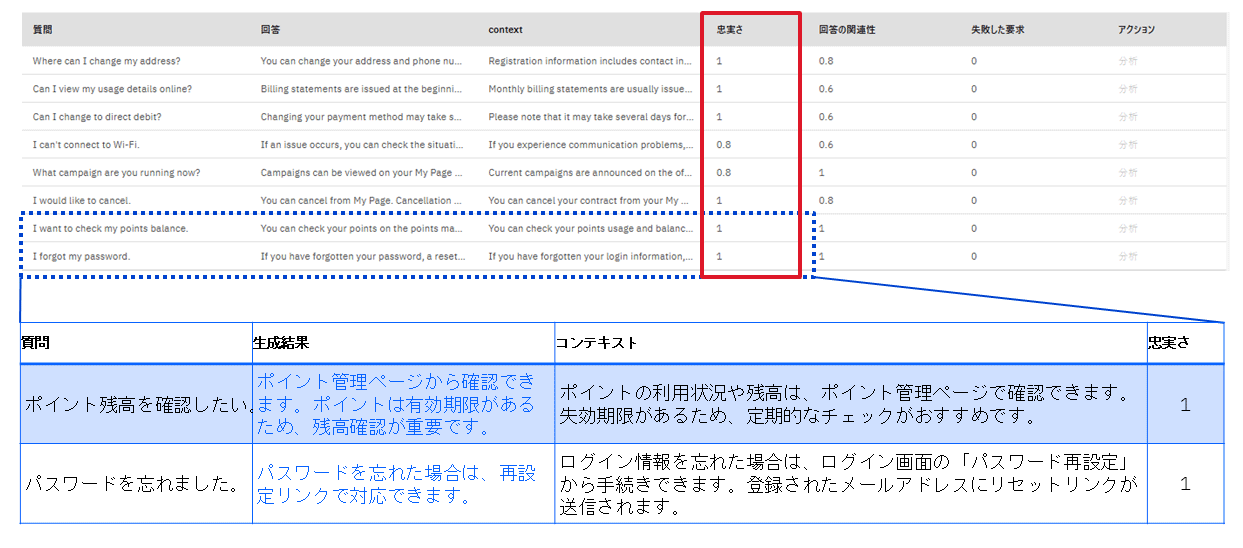Click the context column header
The width and height of the screenshot is (1243, 548).
(505, 30)
